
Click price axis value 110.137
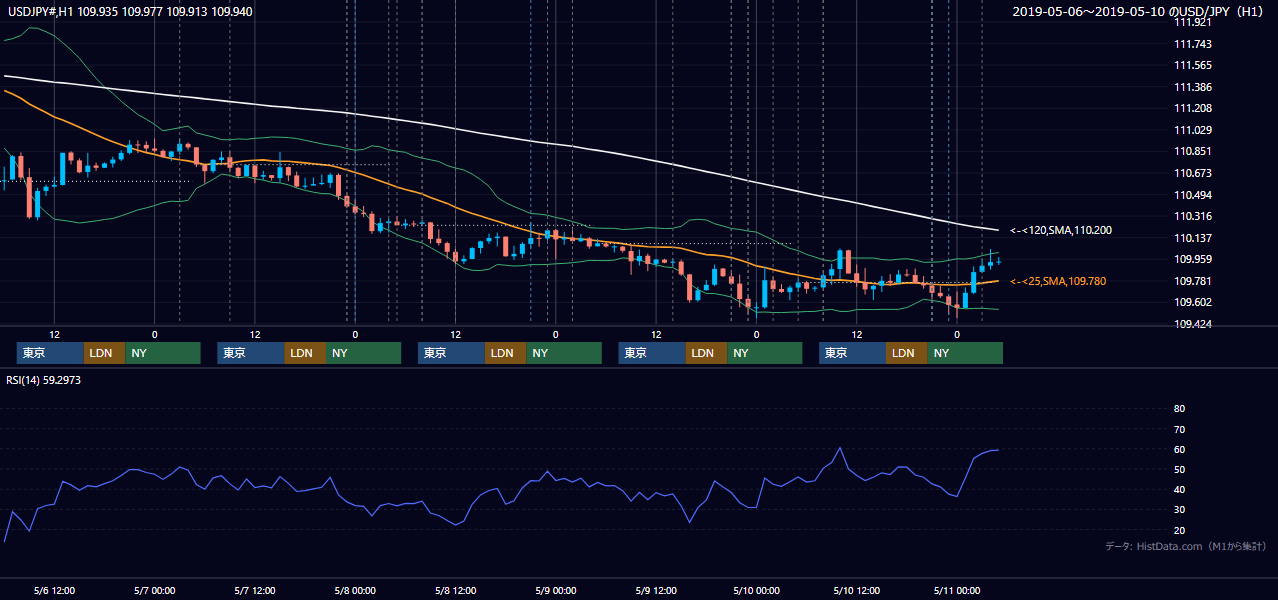[1192, 238]
